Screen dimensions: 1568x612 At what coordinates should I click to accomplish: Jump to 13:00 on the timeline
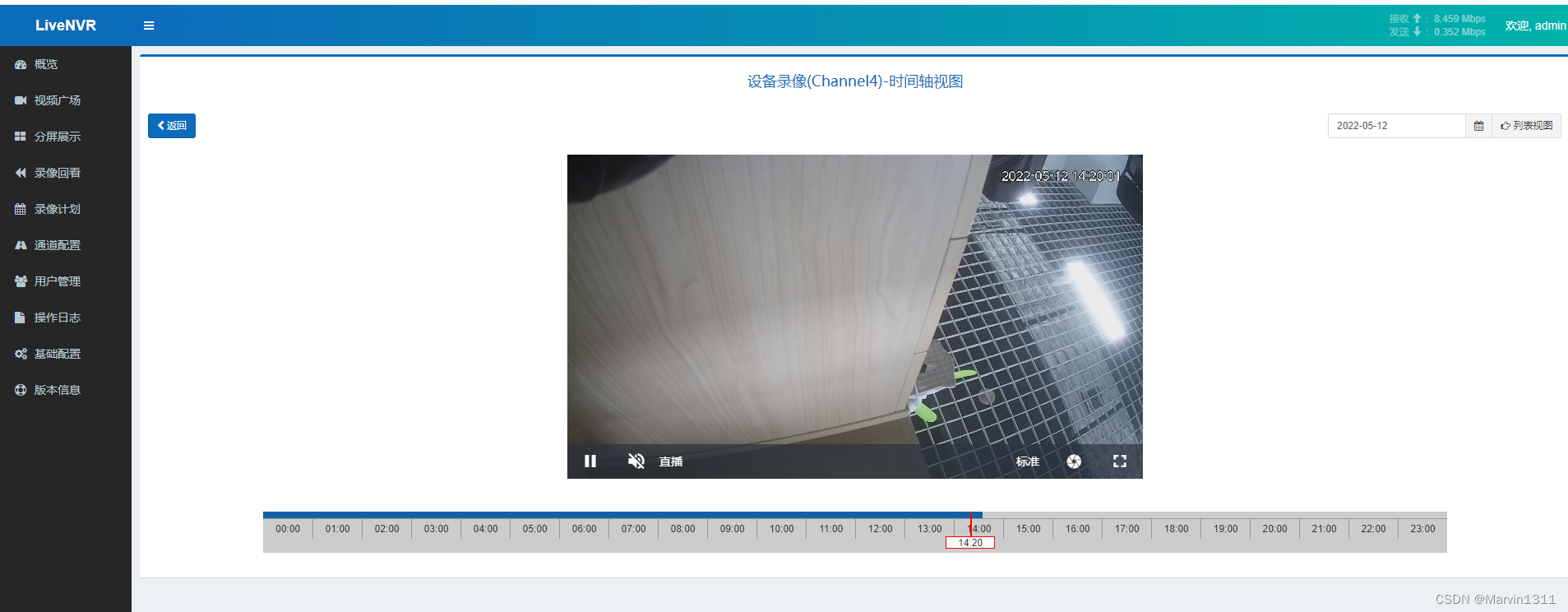(x=929, y=529)
